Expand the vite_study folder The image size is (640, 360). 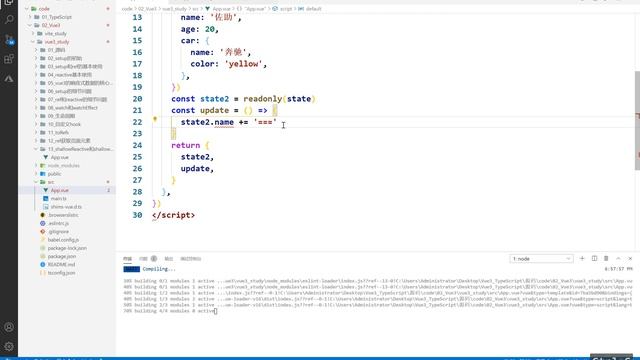33,33
